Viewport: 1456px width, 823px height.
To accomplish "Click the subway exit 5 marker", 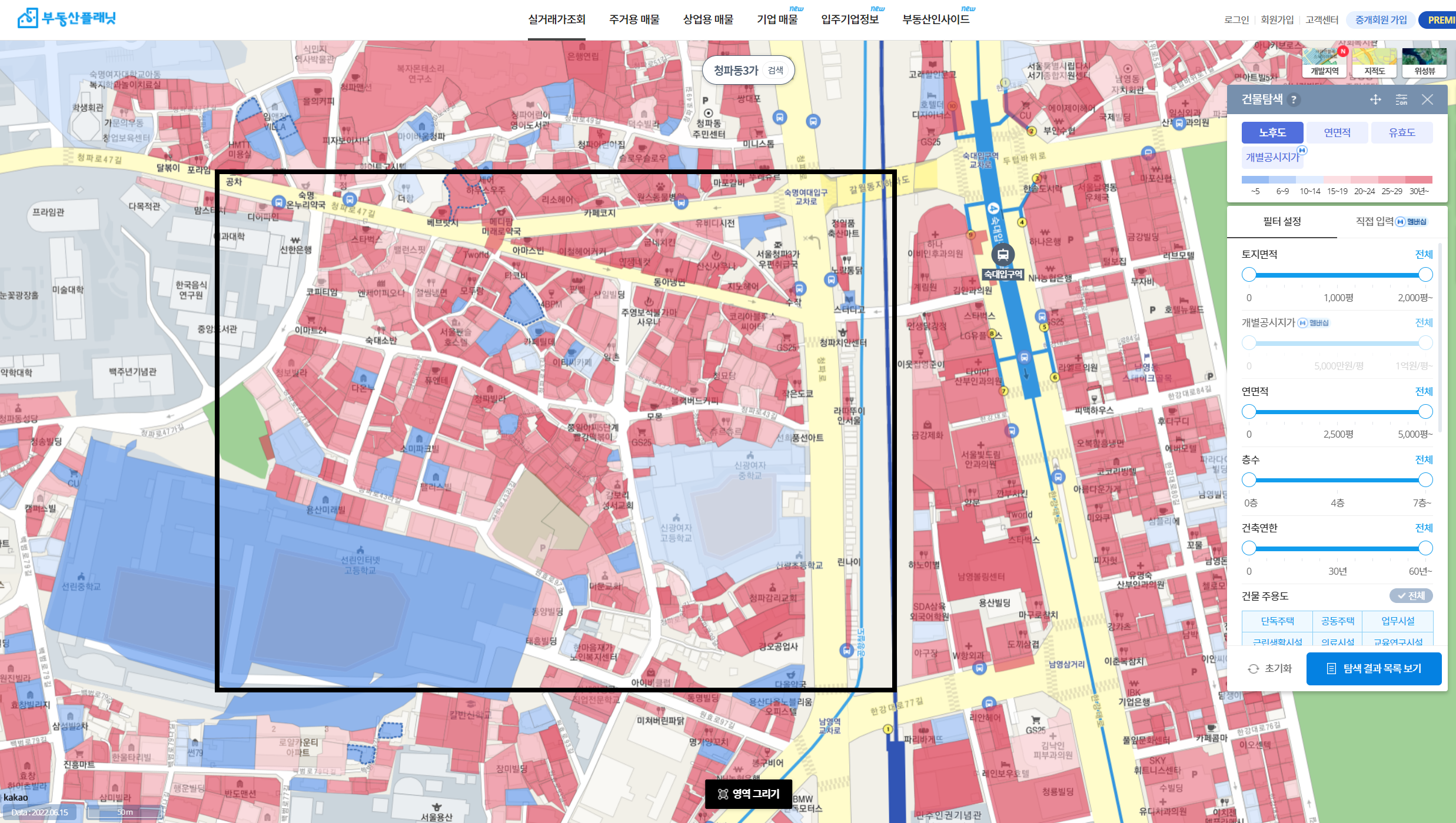I will tap(1044, 327).
